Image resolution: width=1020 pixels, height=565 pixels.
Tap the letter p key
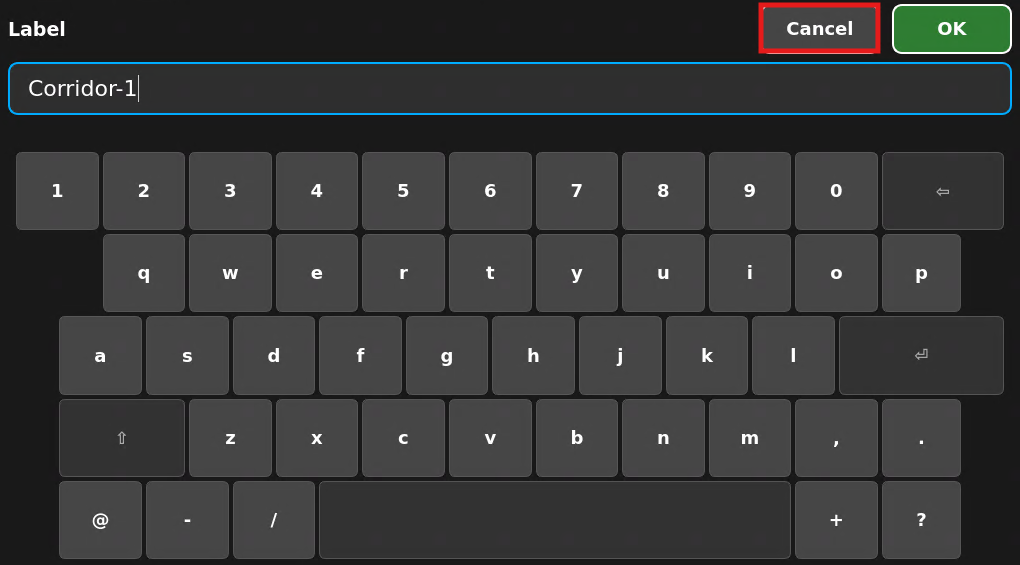[x=921, y=273]
